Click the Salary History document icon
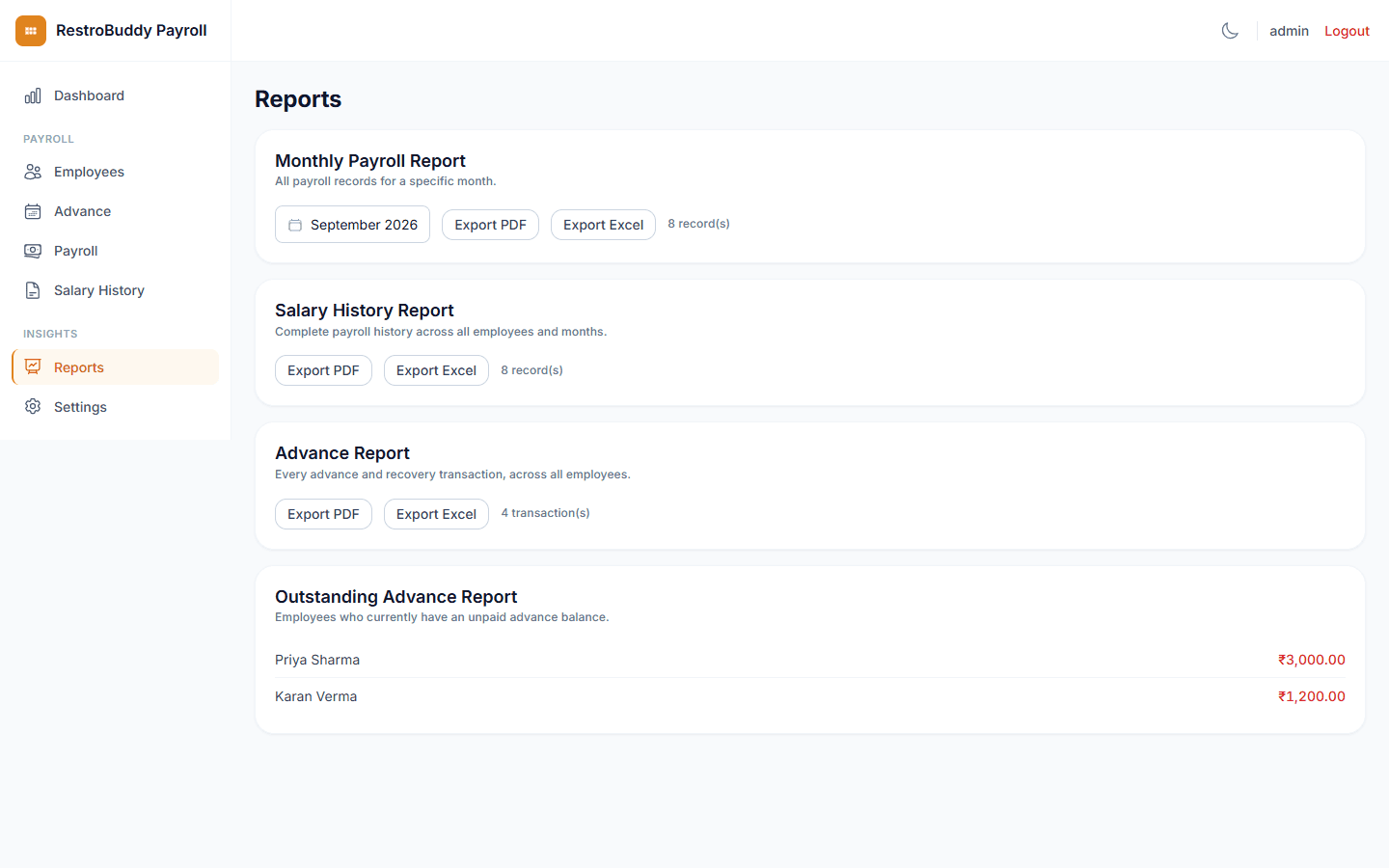The image size is (1389, 868). click(x=33, y=290)
